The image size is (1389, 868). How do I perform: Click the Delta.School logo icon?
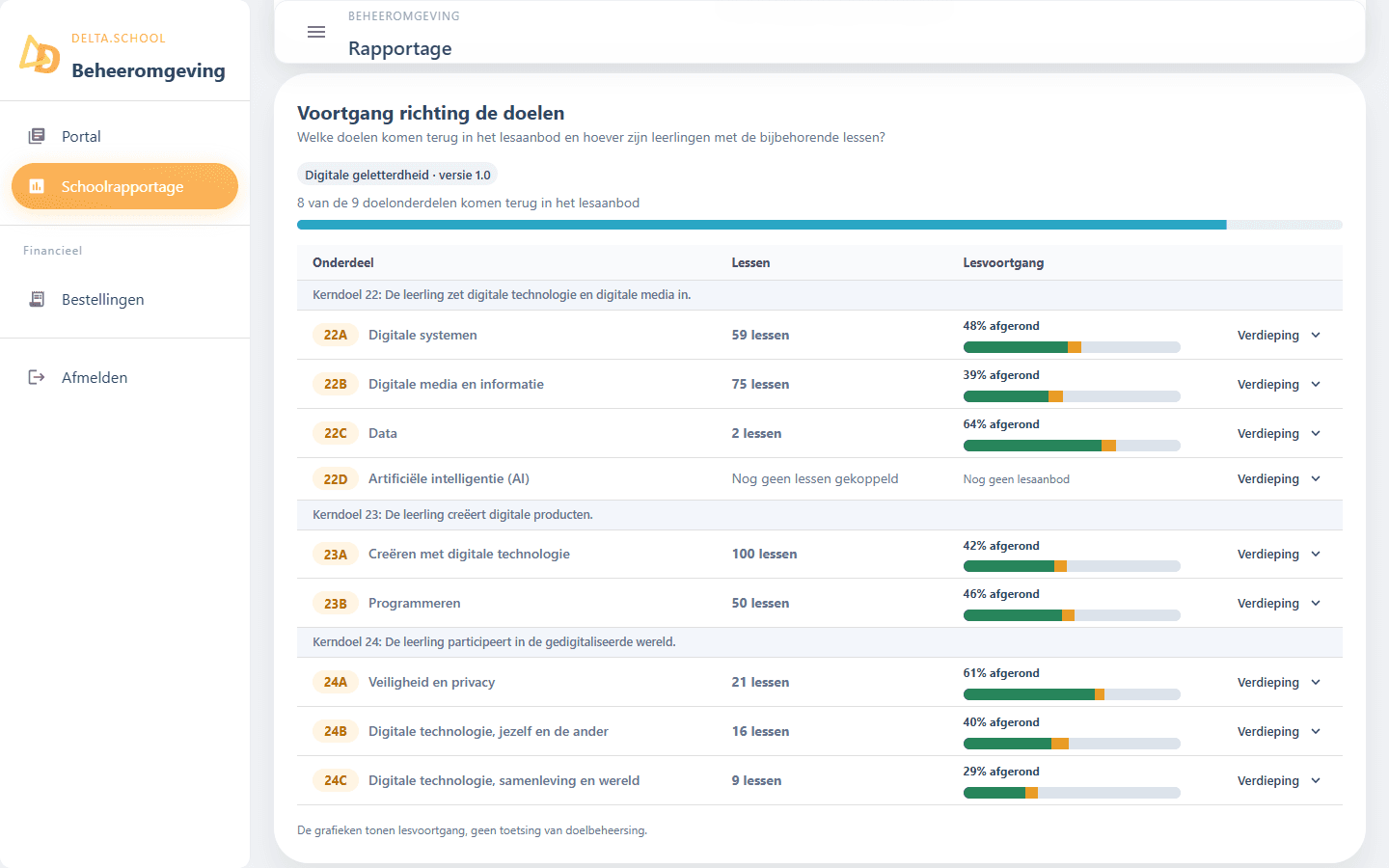pos(40,55)
